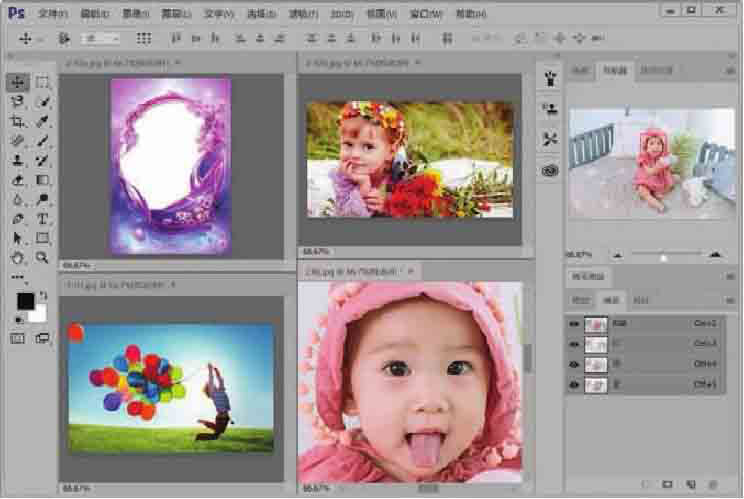This screenshot has height=499, width=744.
Task: Select the Zoom magnifier tool
Action: click(x=43, y=257)
